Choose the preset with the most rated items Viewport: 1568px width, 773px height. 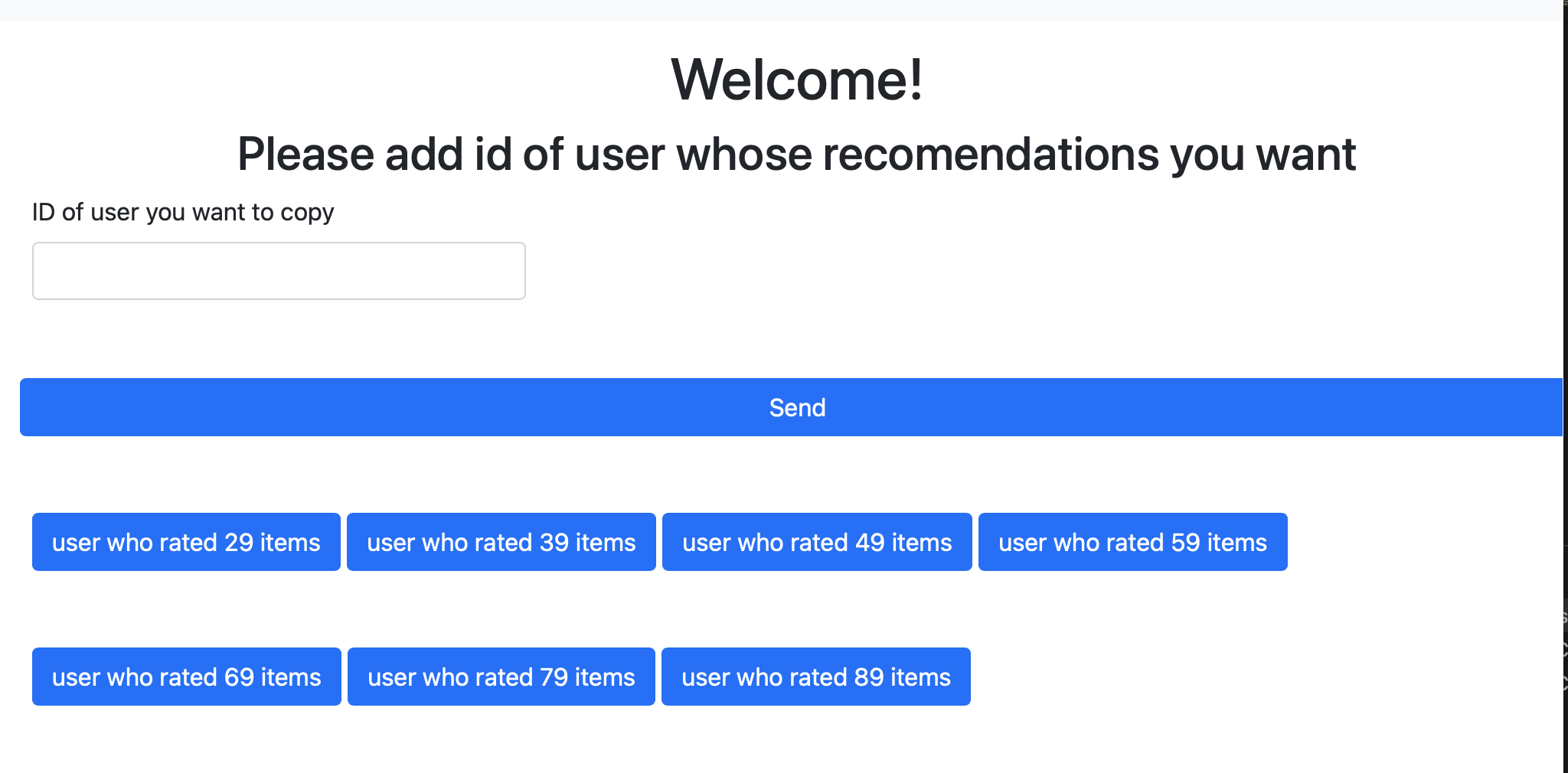click(816, 676)
